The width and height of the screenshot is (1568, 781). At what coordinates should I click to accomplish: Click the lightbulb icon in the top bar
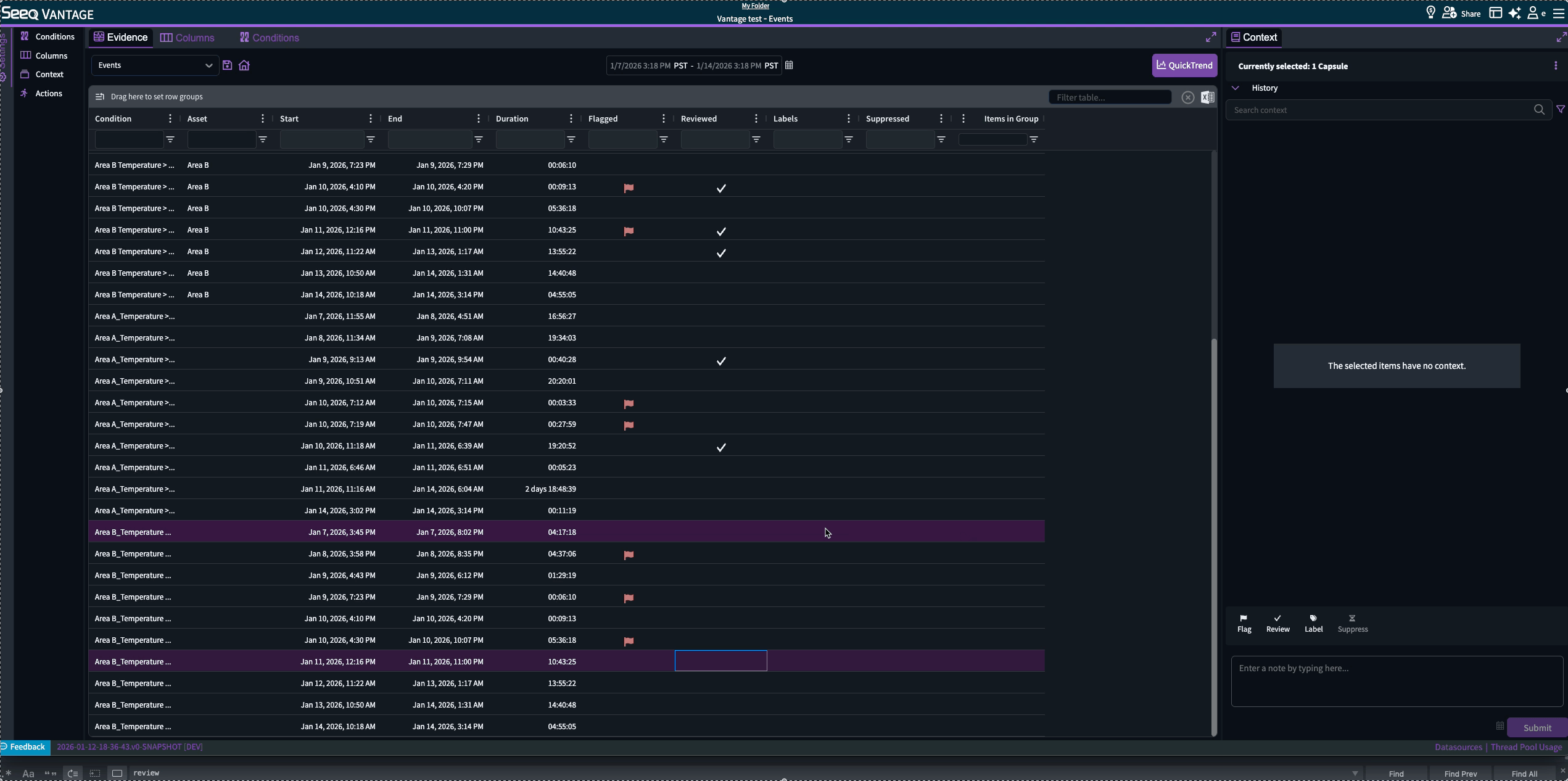[1430, 13]
